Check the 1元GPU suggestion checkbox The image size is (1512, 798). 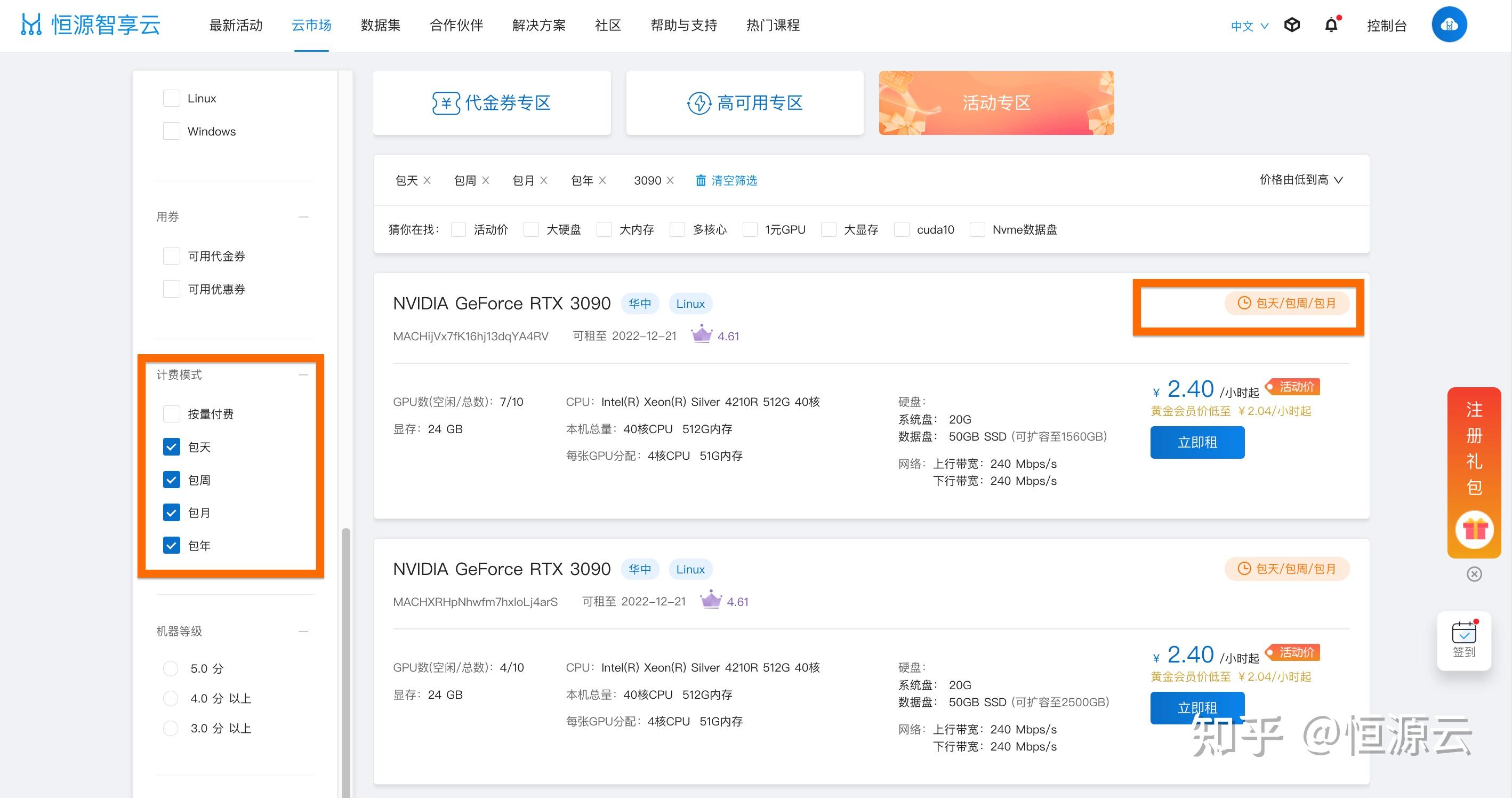(750, 229)
